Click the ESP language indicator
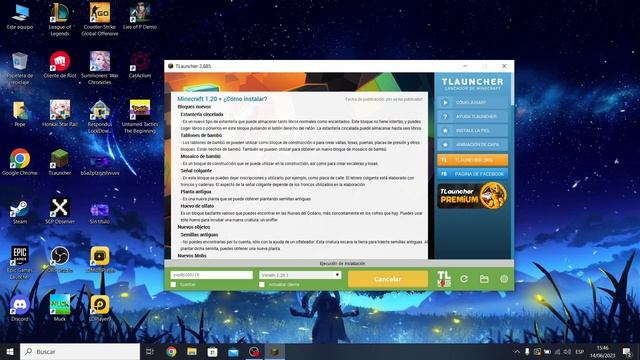 tap(580, 351)
